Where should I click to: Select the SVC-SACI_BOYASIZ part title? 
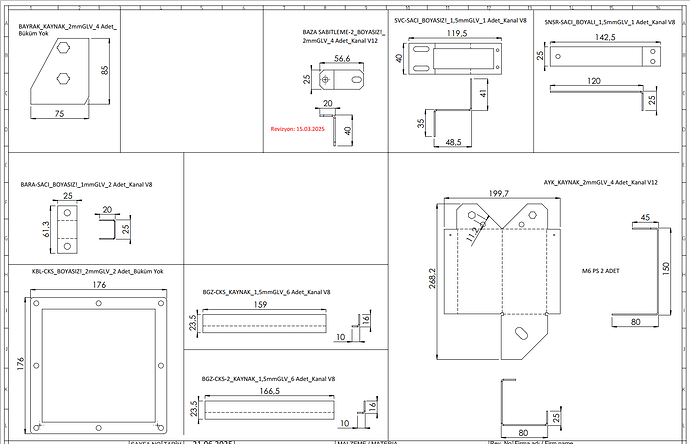460,19
